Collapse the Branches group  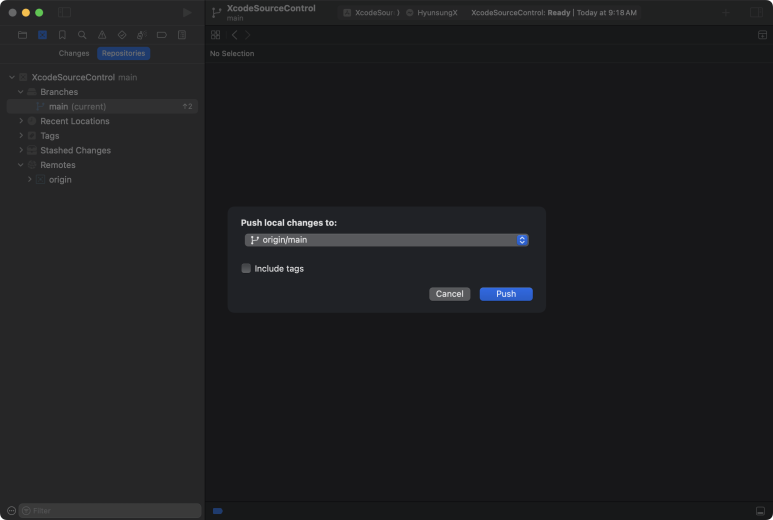(21, 92)
